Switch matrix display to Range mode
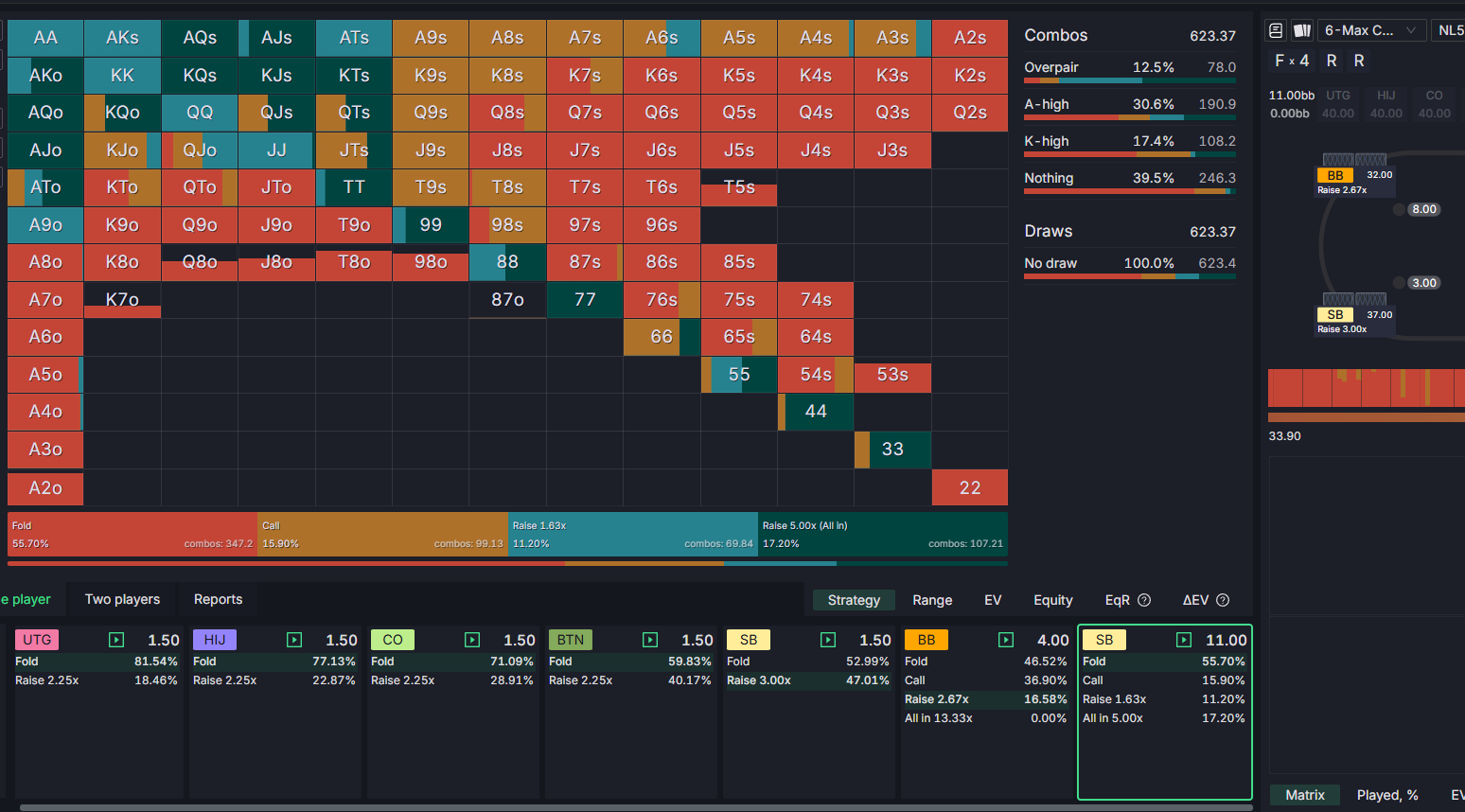The height and width of the screenshot is (812, 1465). (932, 600)
